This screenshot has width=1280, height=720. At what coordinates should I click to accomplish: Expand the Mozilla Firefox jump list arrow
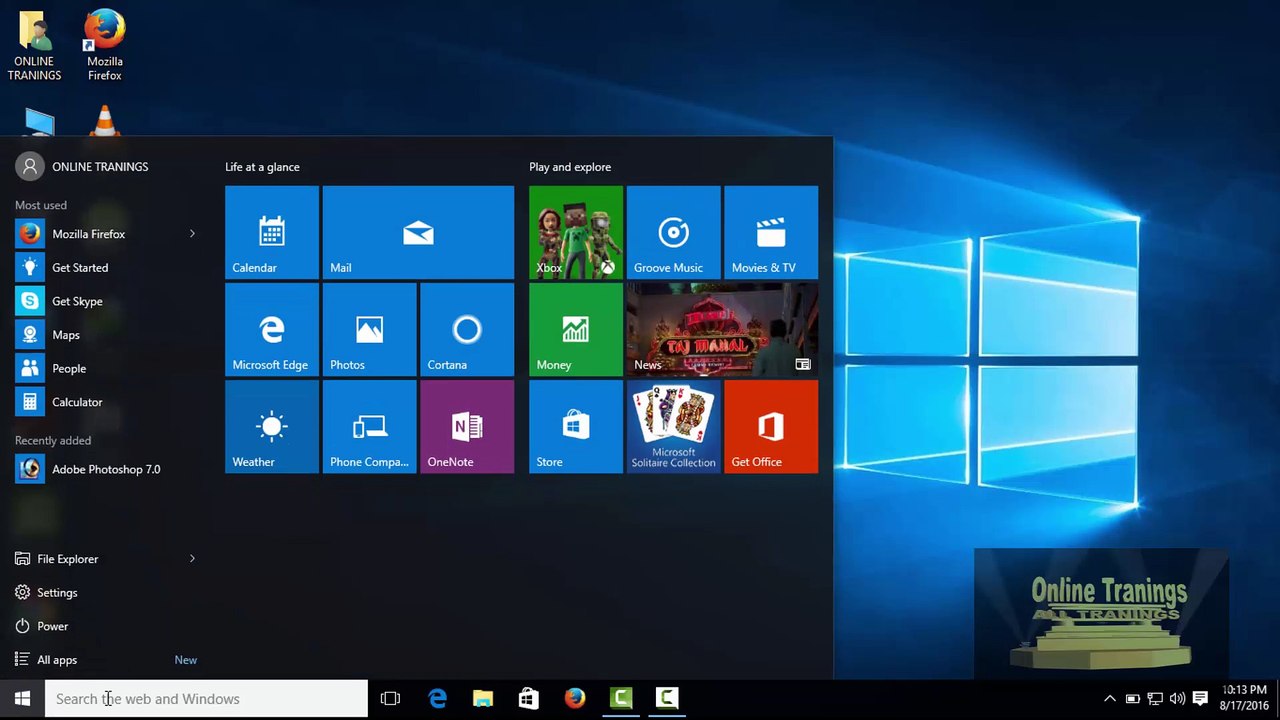192,234
